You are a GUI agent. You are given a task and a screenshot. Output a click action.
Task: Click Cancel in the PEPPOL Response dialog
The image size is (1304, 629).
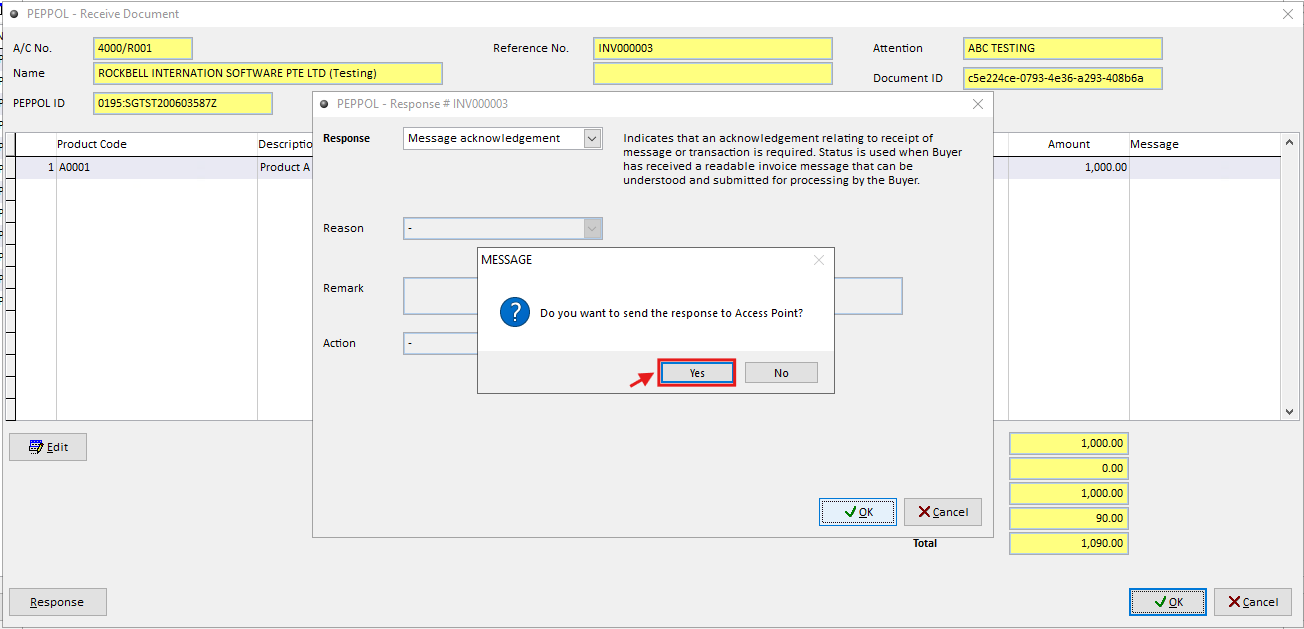tap(943, 512)
